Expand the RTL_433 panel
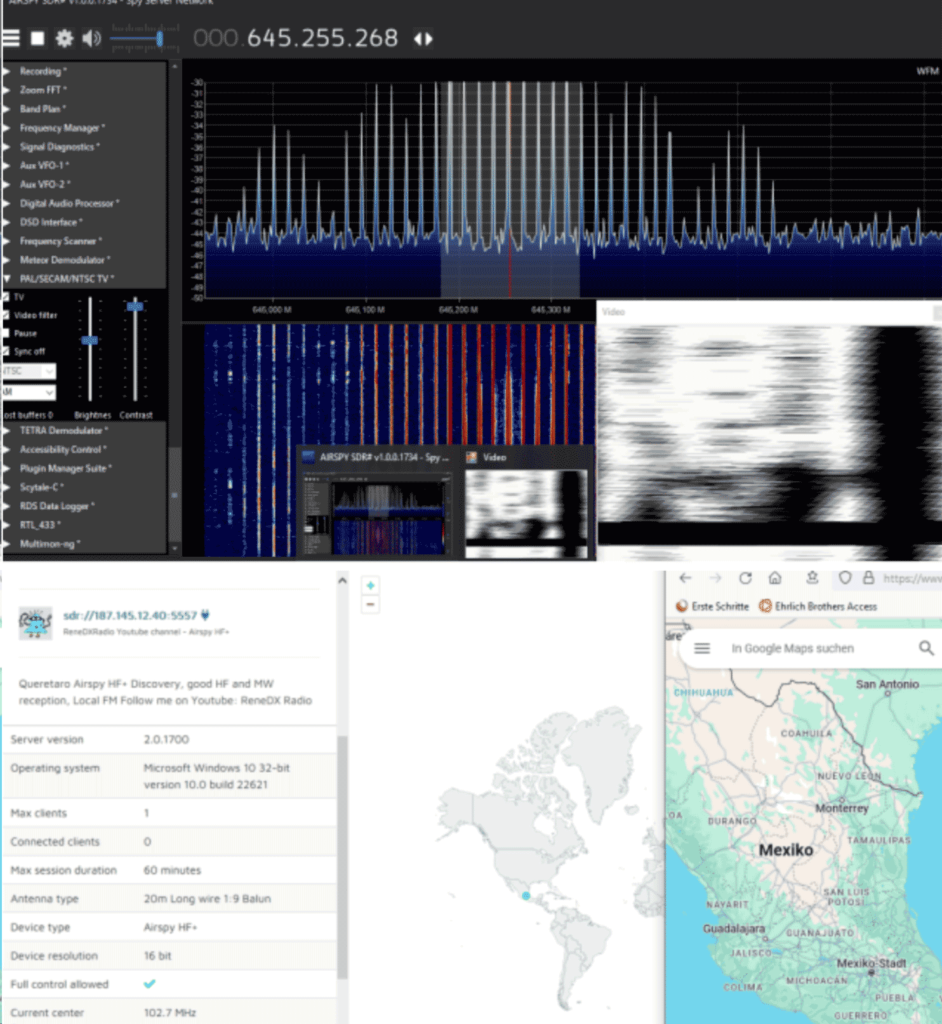Viewport: 942px width, 1024px height. click(x=39, y=525)
